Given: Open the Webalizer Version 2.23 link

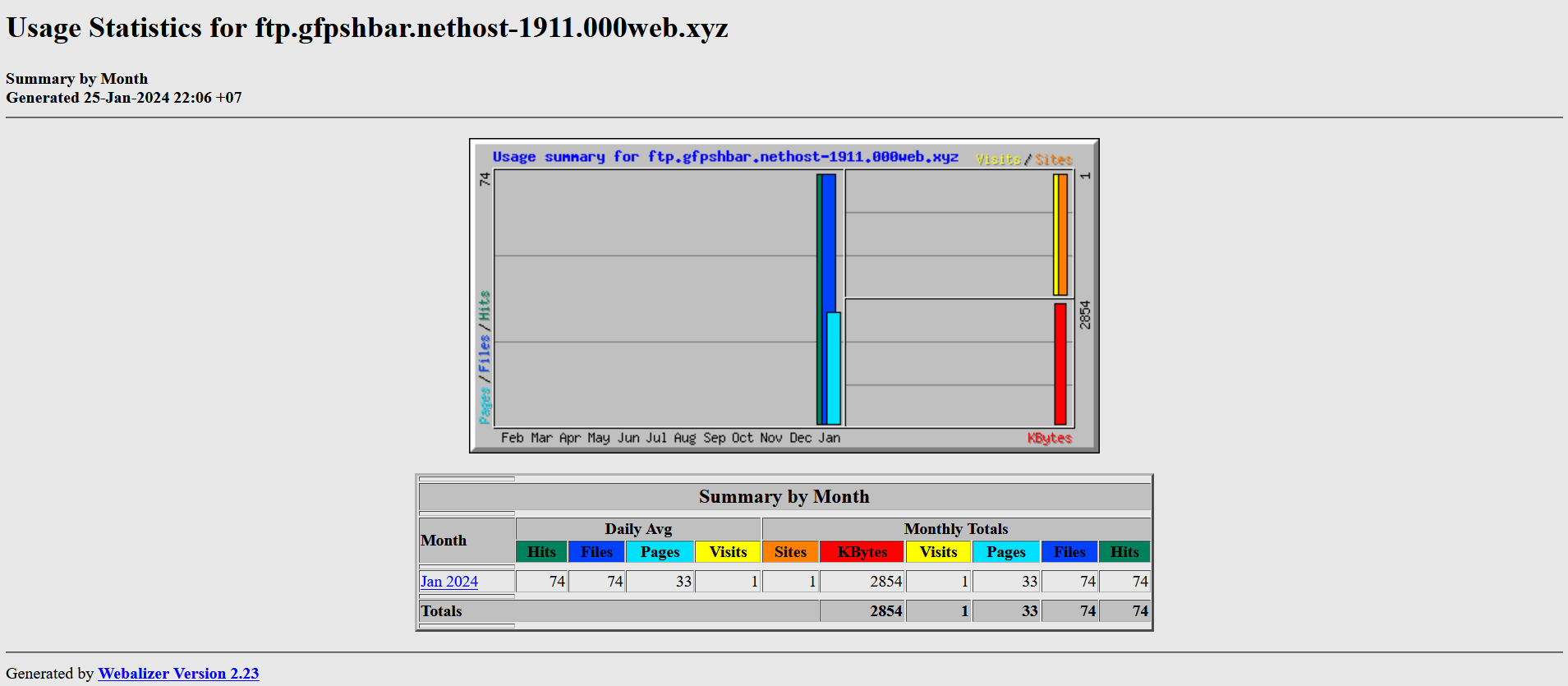Looking at the screenshot, I should 178,674.
